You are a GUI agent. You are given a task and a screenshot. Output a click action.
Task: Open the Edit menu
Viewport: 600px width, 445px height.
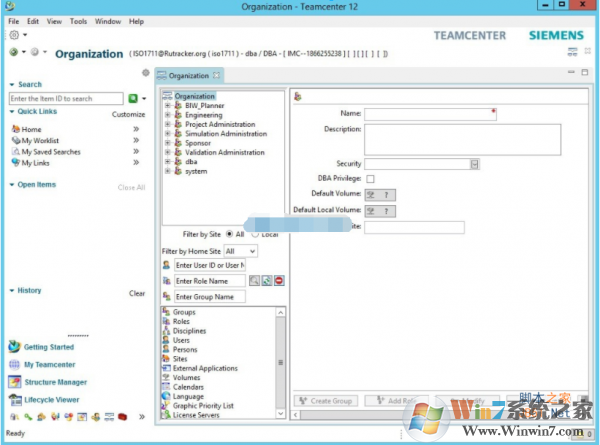coord(33,21)
